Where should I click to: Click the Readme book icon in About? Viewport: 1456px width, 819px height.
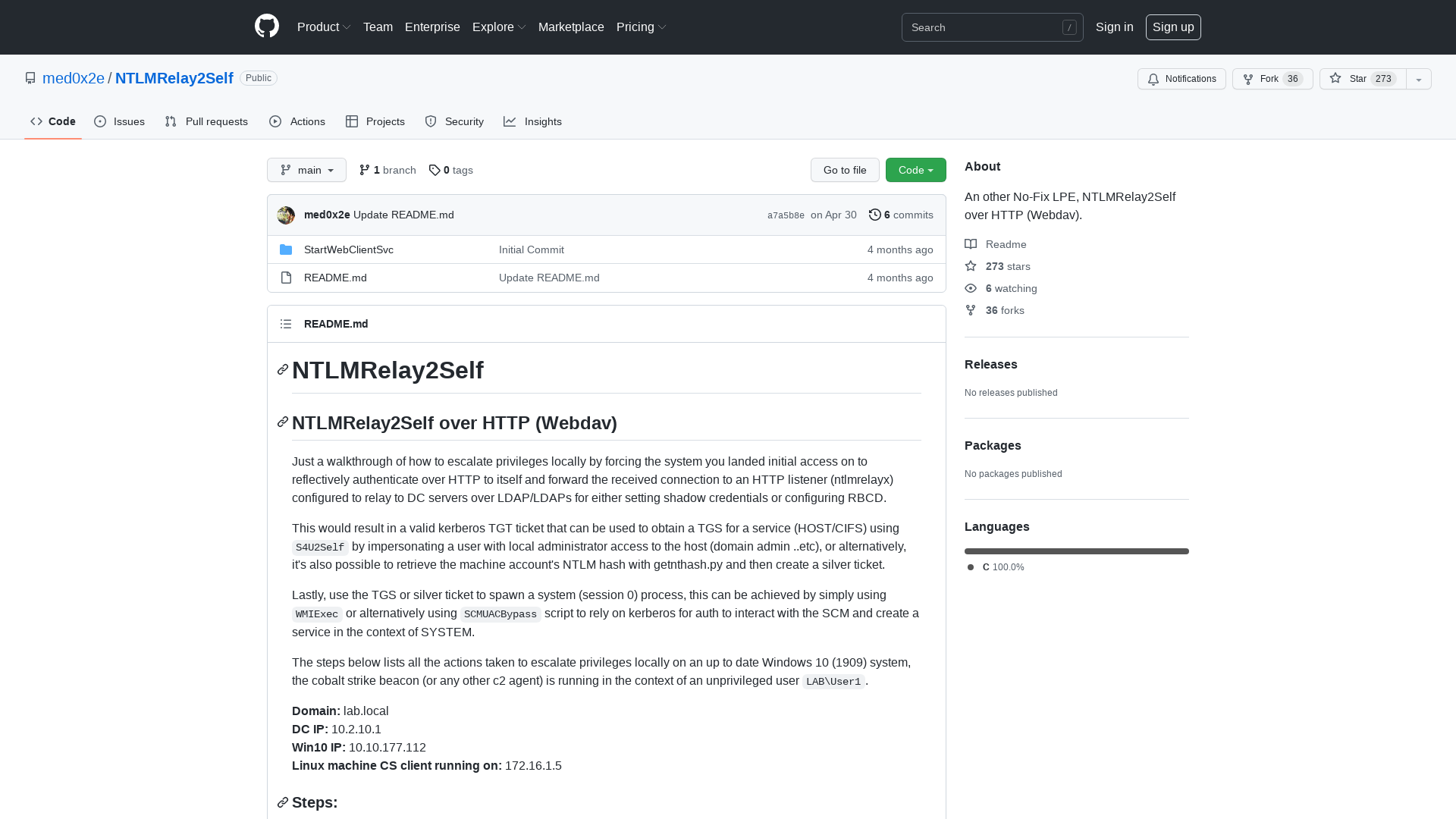[x=971, y=244]
